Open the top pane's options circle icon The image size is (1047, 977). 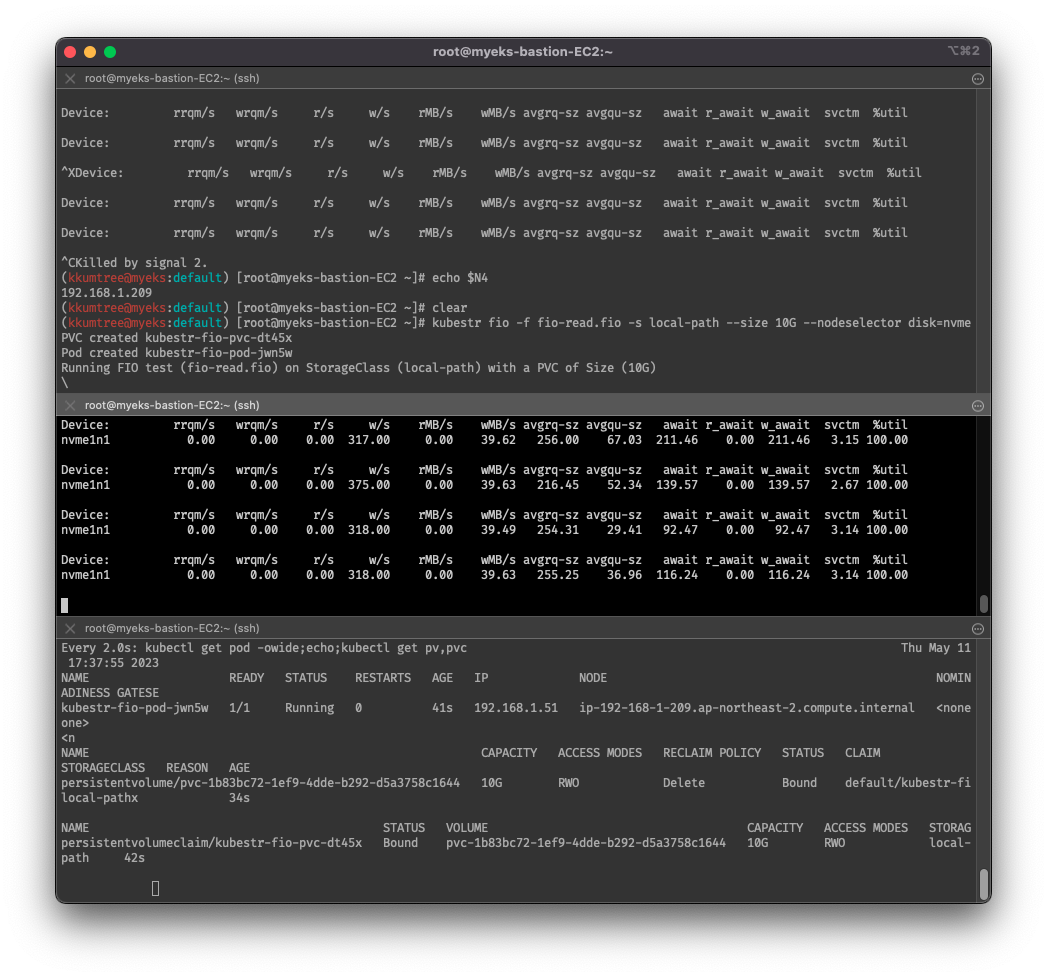coord(978,79)
